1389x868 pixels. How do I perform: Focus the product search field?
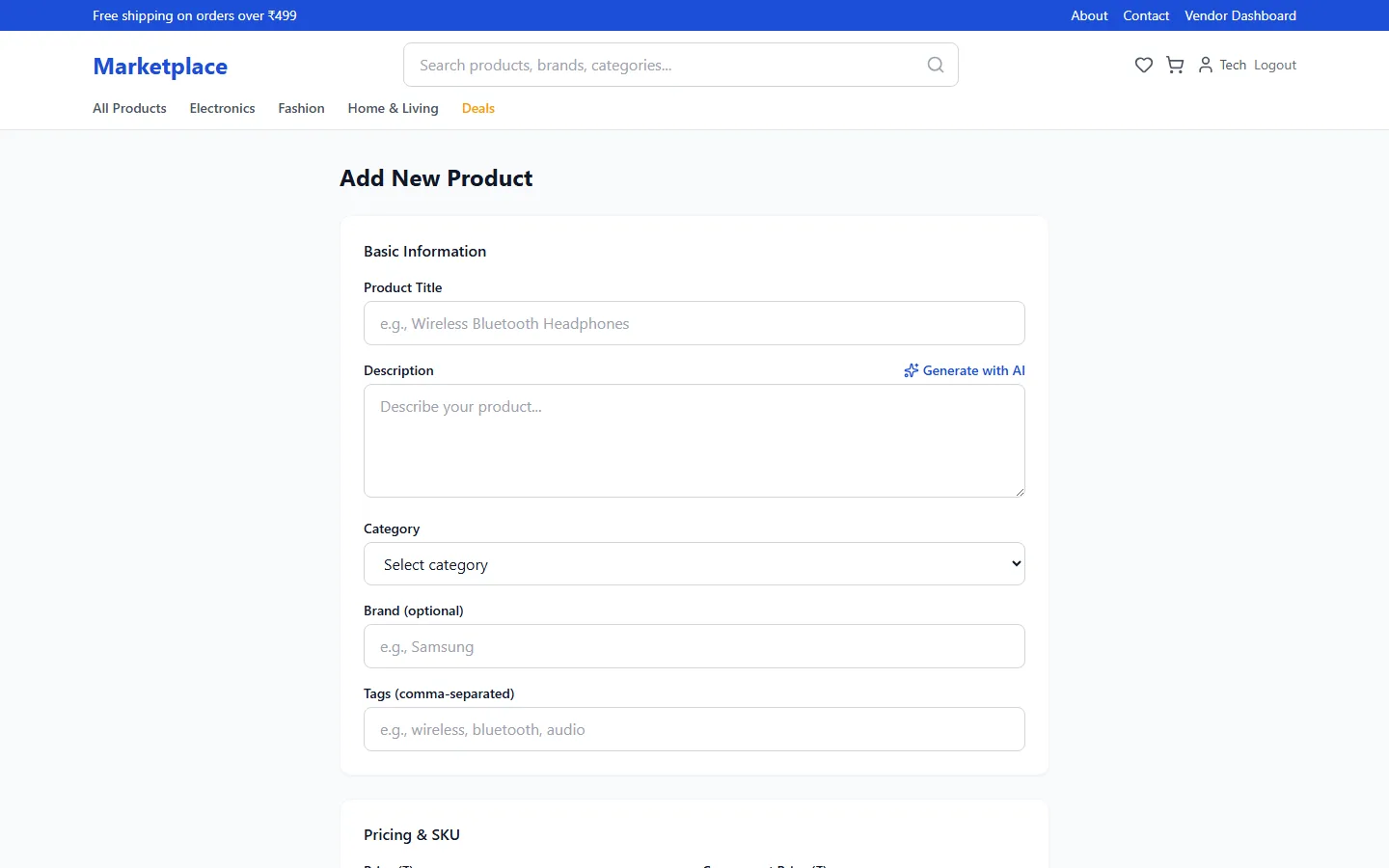pos(681,65)
